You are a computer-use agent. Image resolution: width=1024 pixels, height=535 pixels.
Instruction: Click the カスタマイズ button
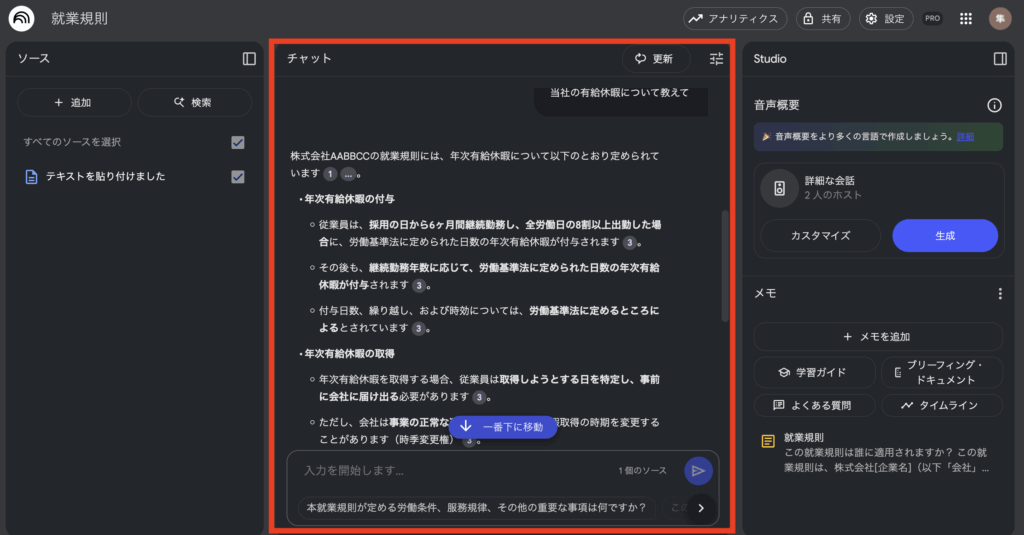click(x=820, y=236)
